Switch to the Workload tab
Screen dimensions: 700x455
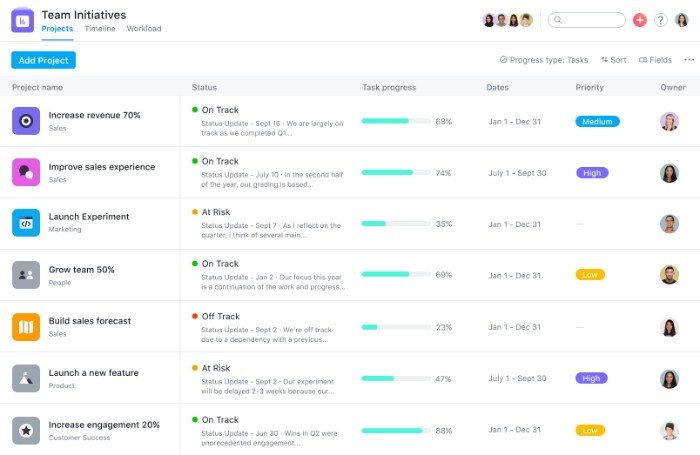(143, 29)
